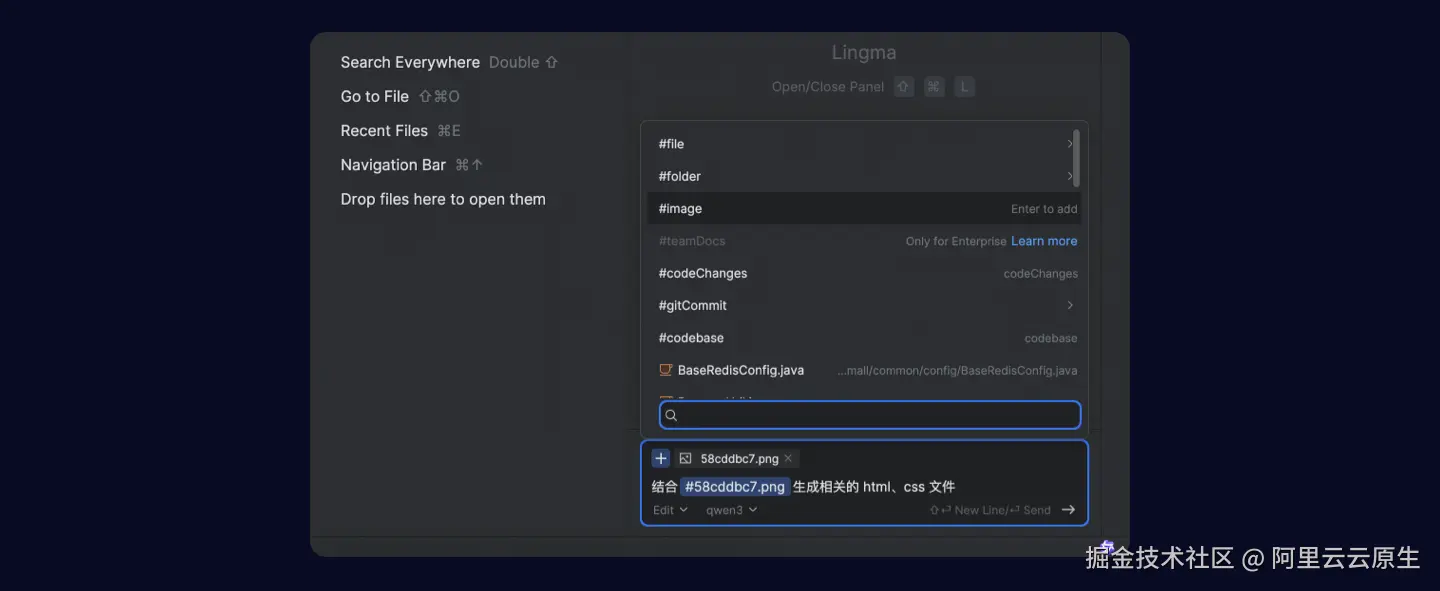Screen dimensions: 1440x591
Task: Select the #file context option
Action: [x=862, y=144]
